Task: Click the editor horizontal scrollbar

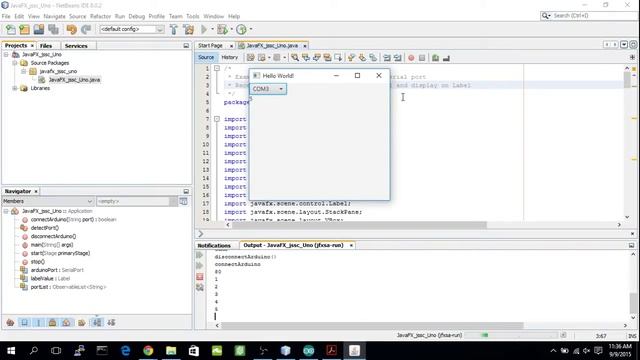Action: point(359,225)
